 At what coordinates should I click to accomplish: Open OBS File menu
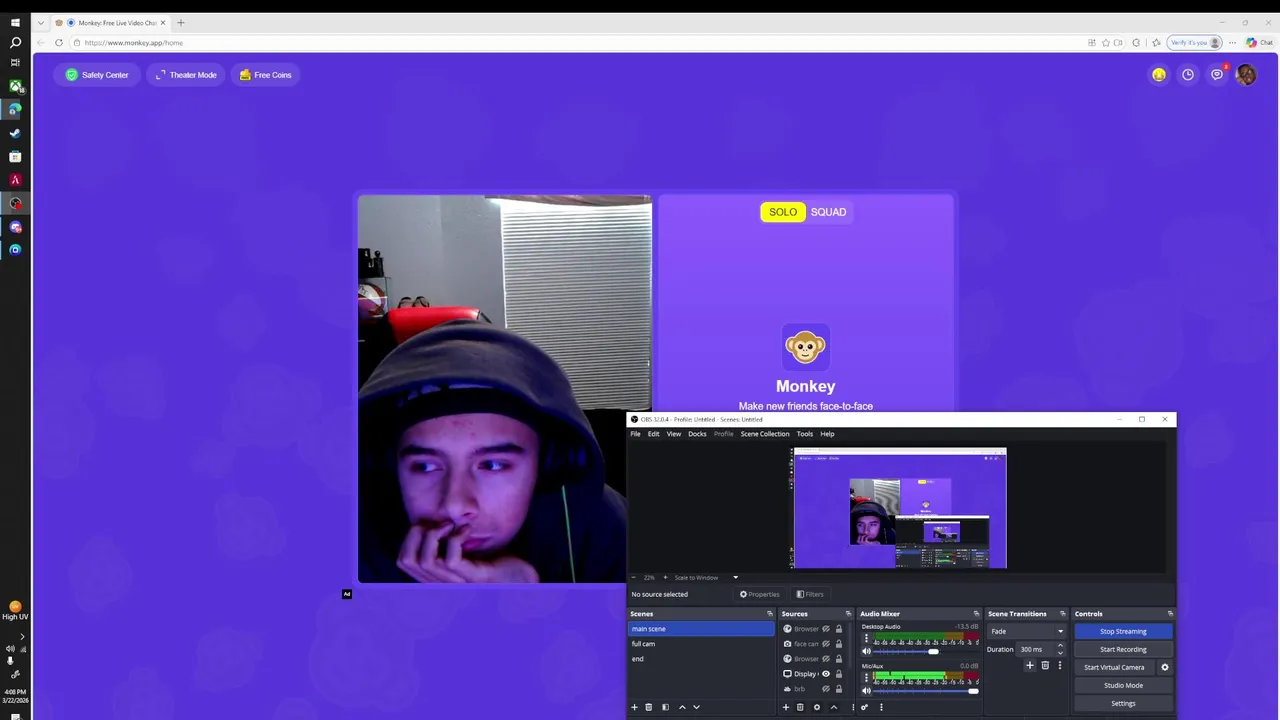point(635,434)
